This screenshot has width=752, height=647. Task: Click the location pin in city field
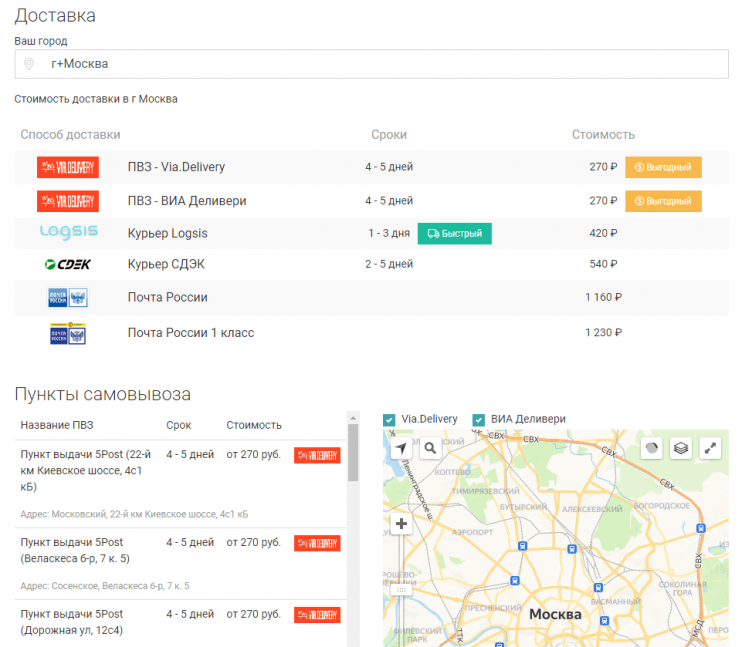point(29,64)
